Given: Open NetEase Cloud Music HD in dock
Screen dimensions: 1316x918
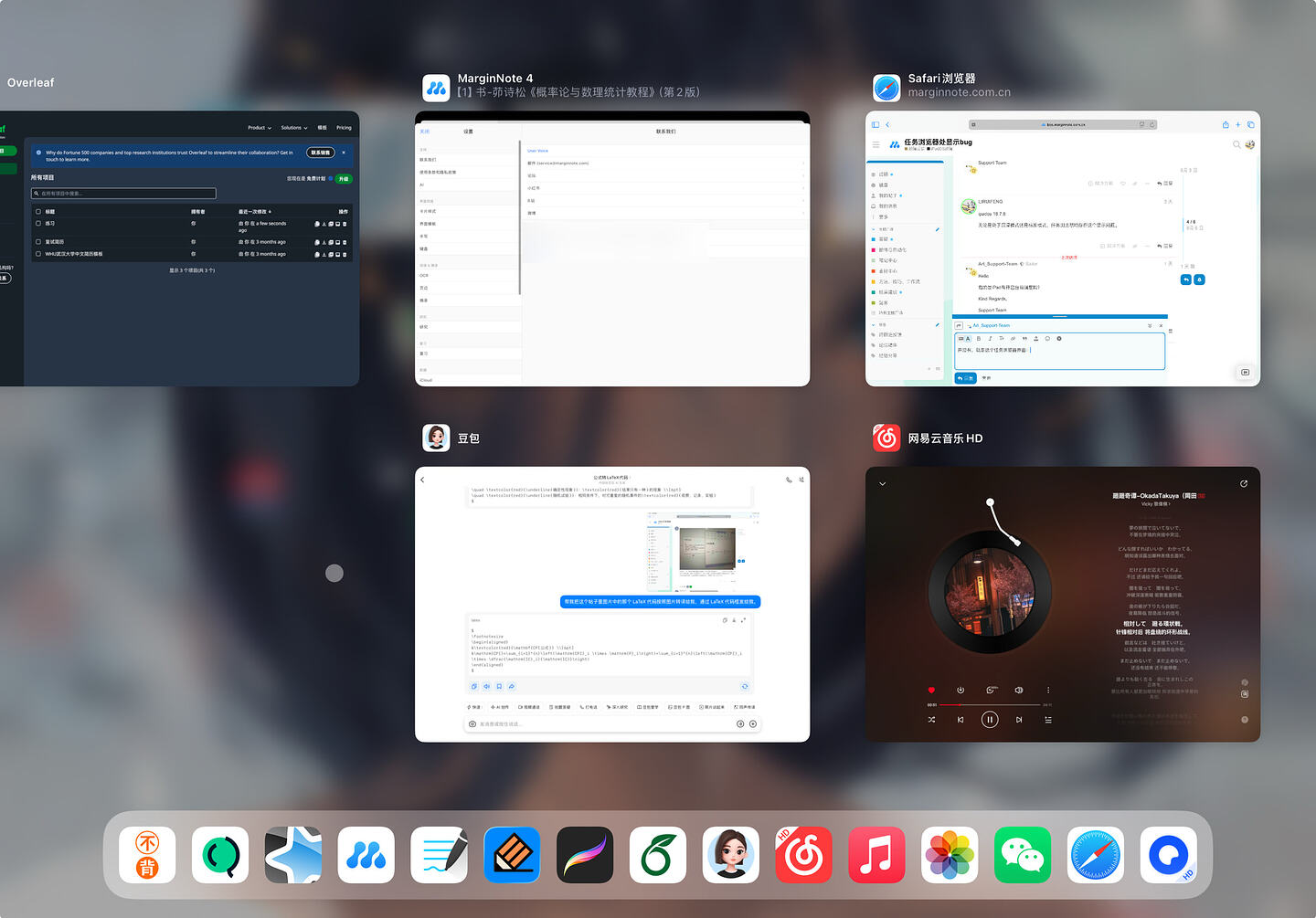Looking at the screenshot, I should click(x=803, y=855).
